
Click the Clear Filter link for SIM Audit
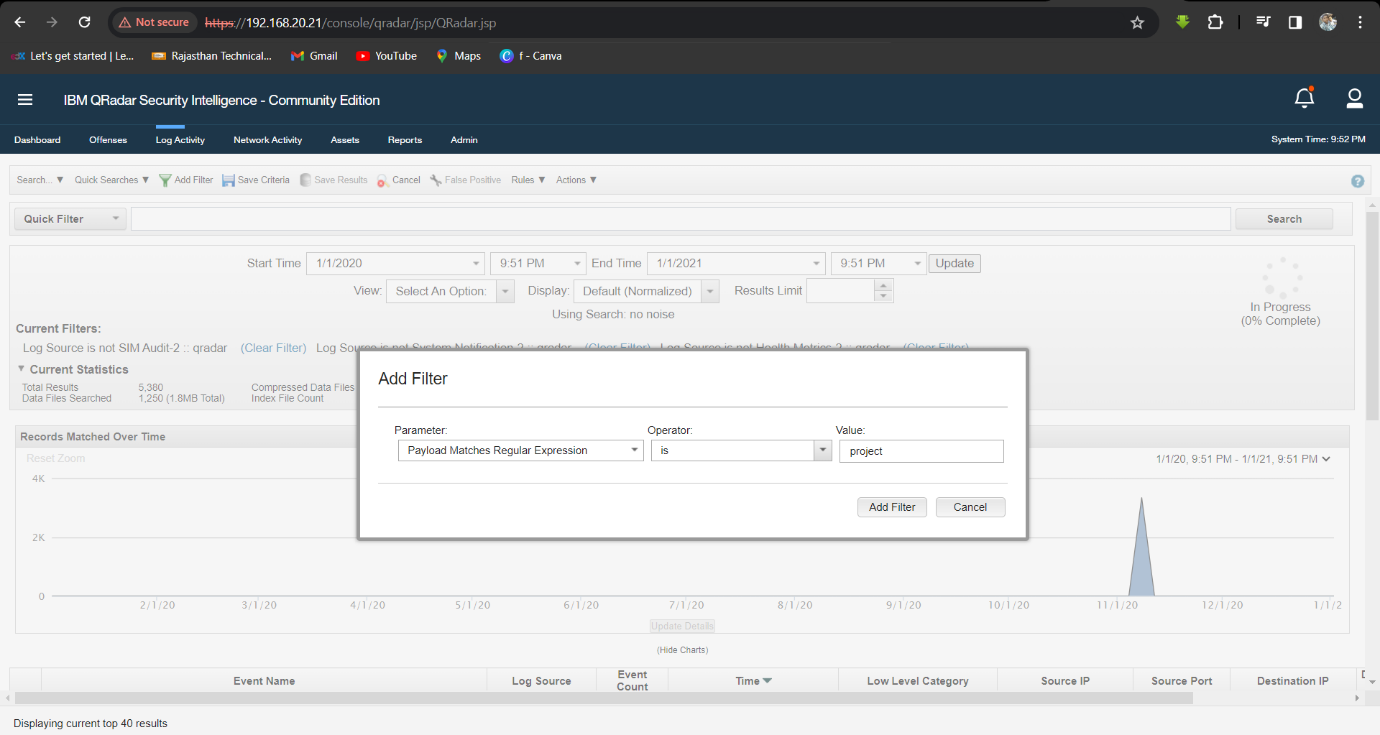[x=273, y=348]
